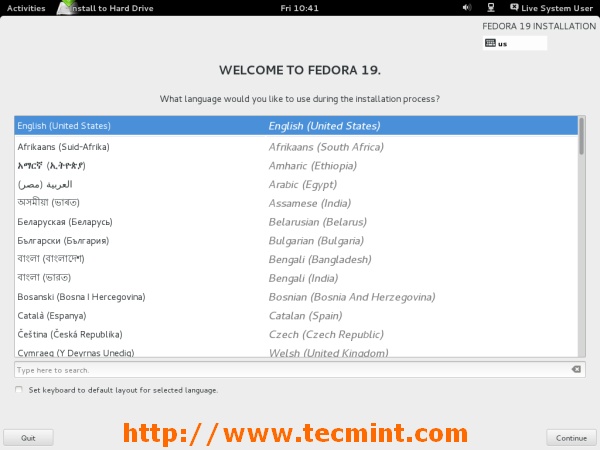Click the chat bubble icon beside Live System User
This screenshot has height=450, width=600.
coord(514,8)
